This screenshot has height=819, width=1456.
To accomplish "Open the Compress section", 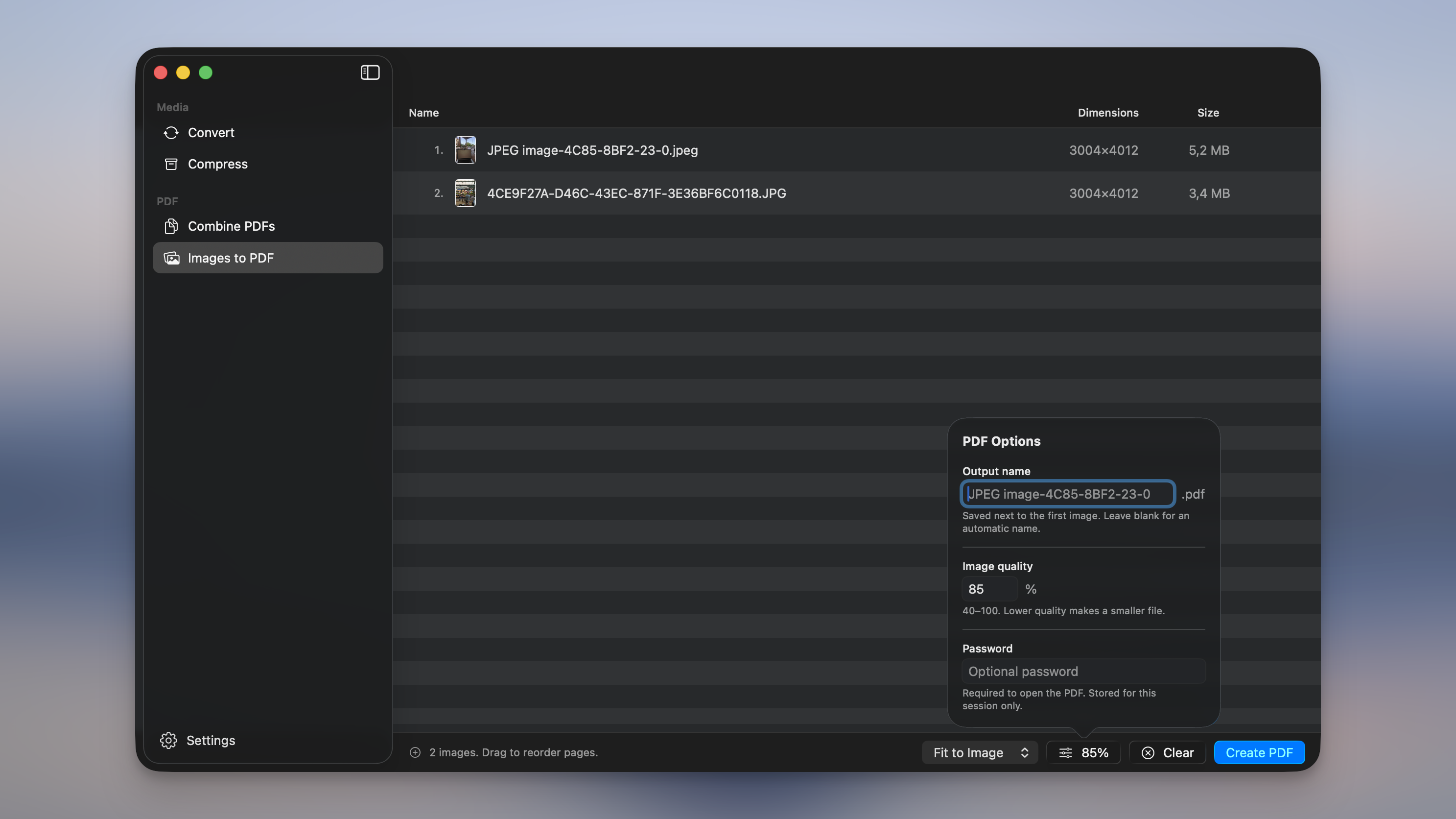I will [x=268, y=164].
